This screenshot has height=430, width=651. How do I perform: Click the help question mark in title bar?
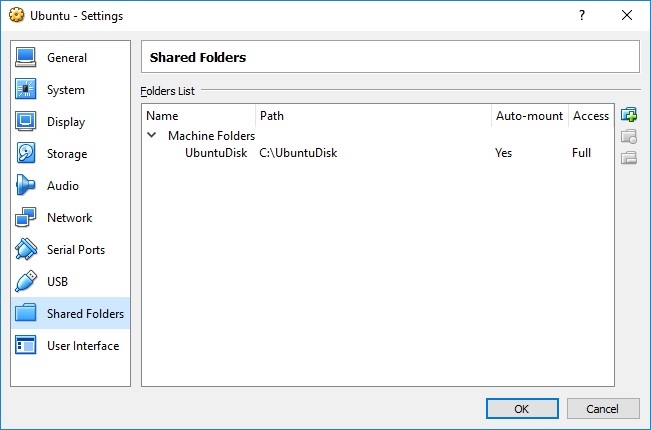click(x=582, y=15)
